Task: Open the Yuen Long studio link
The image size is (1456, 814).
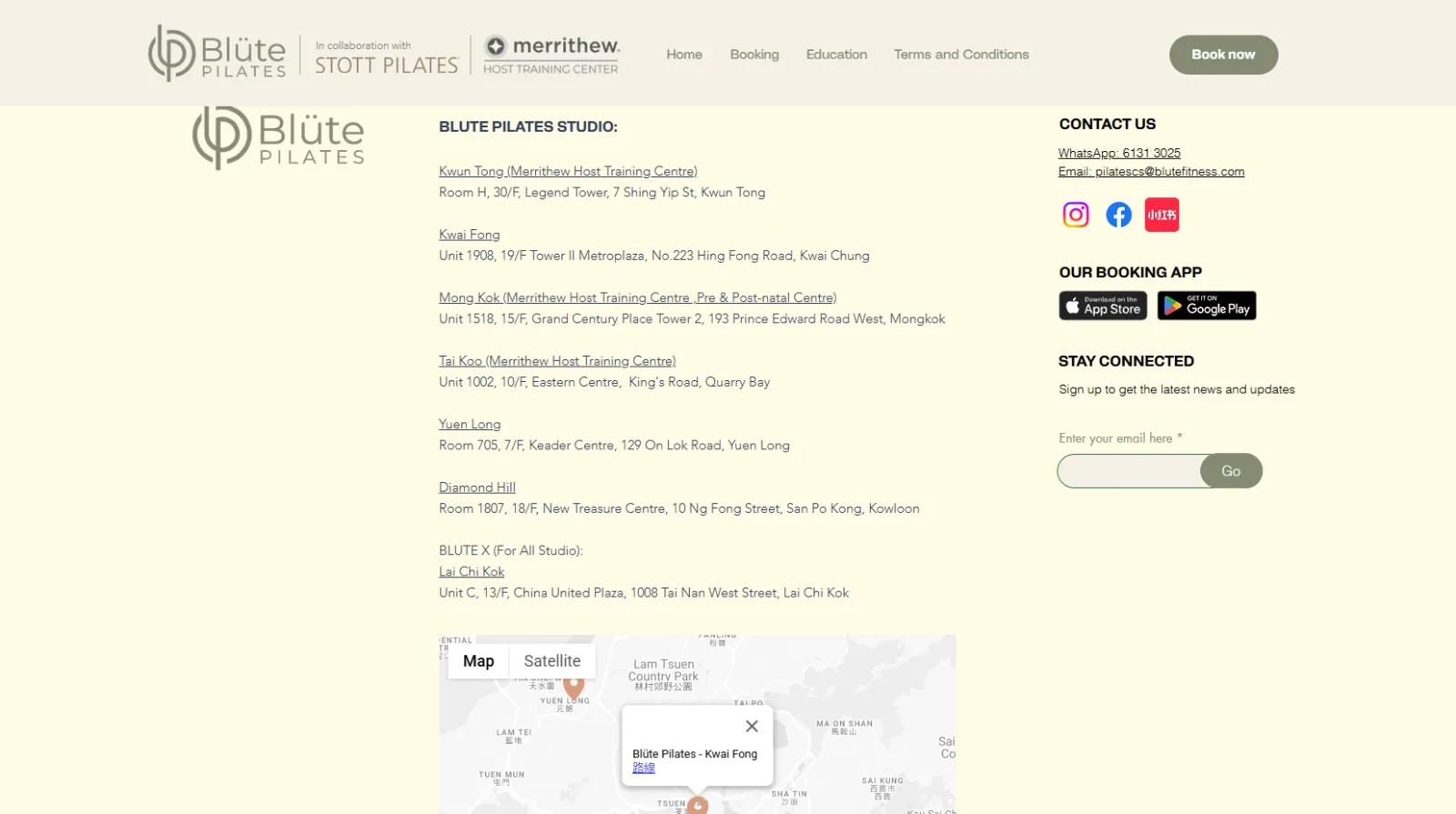Action: [x=470, y=424]
